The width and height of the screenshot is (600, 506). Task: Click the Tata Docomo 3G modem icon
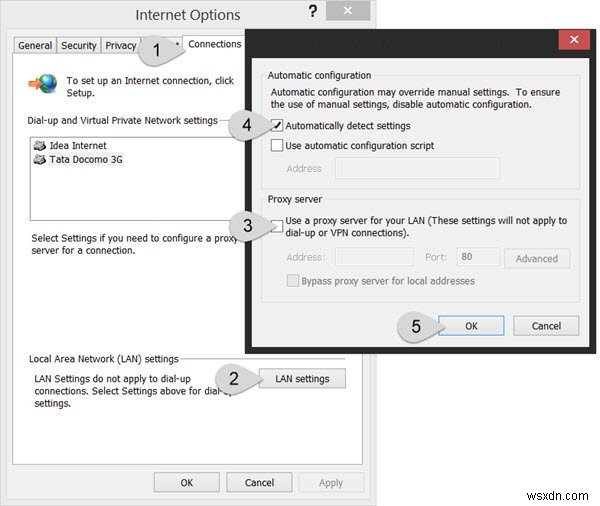point(39,159)
